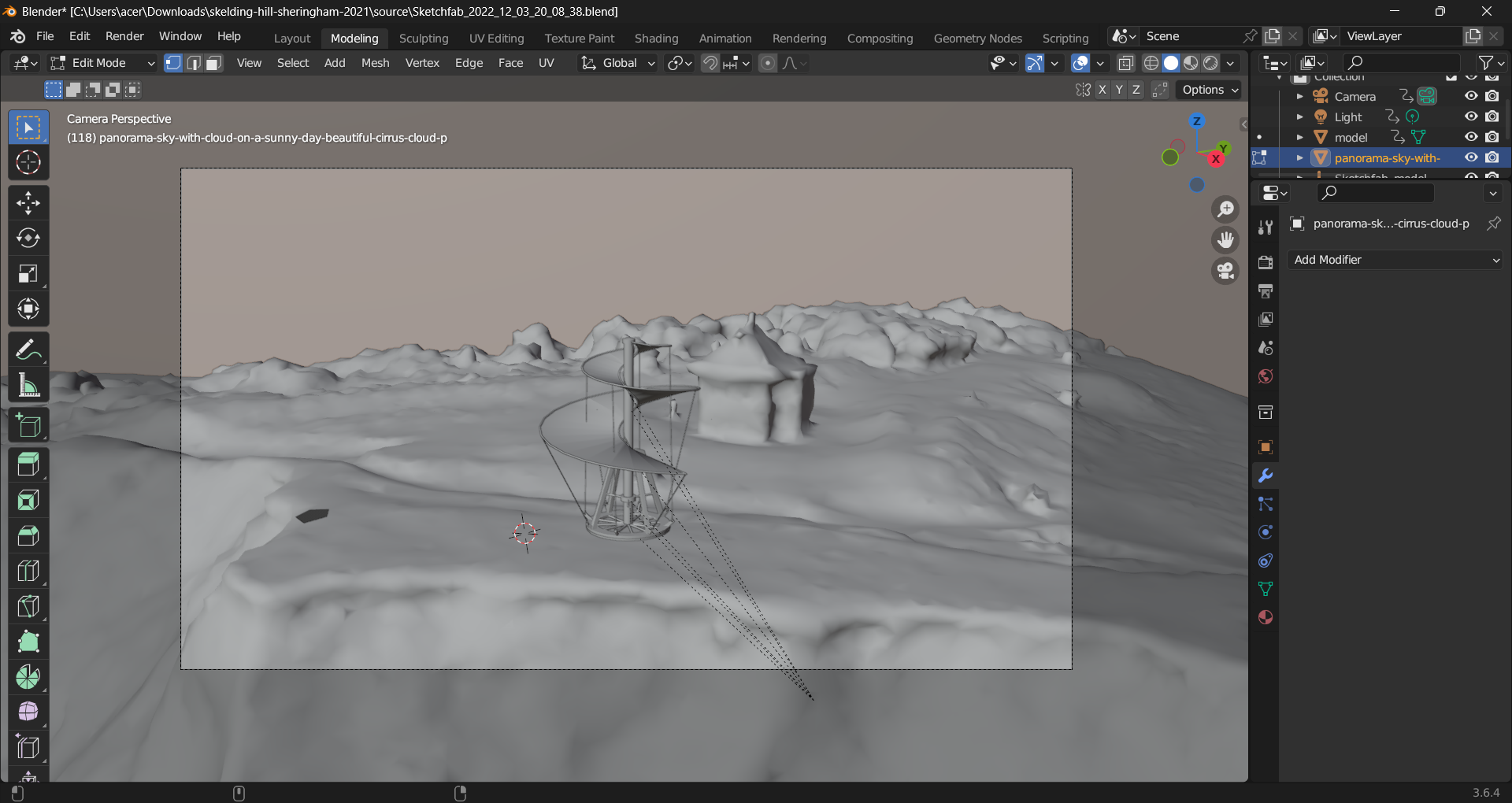Select the Loop Cut tool
1512x803 pixels.
tap(28, 571)
